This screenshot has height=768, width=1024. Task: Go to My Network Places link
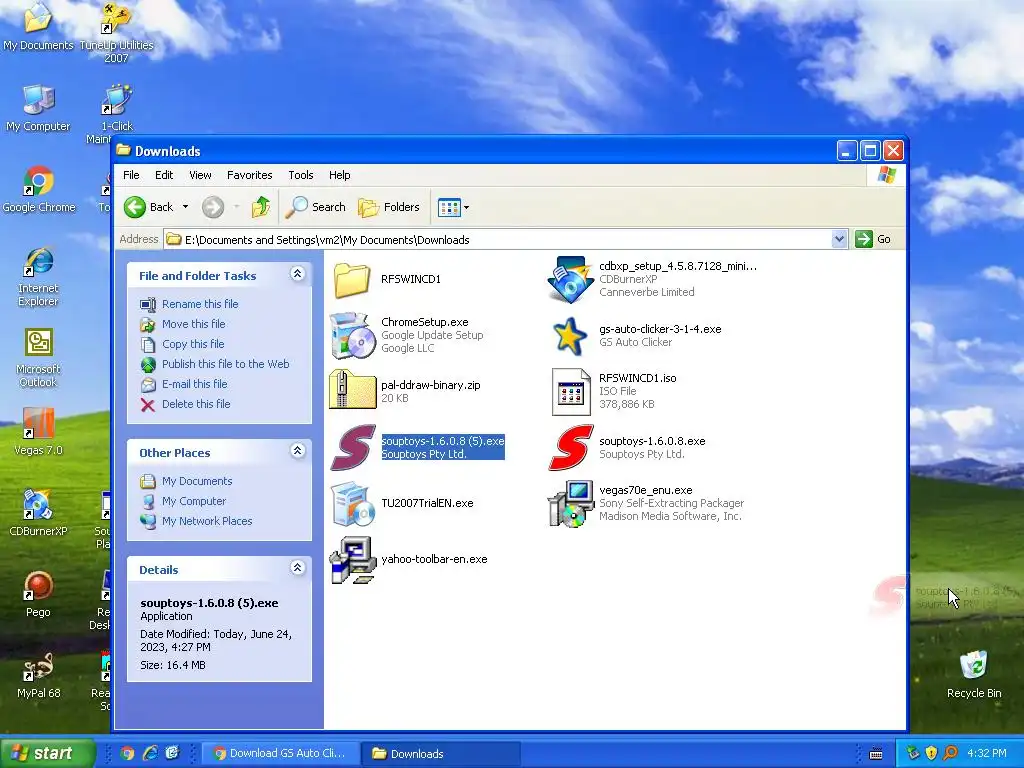tap(207, 521)
